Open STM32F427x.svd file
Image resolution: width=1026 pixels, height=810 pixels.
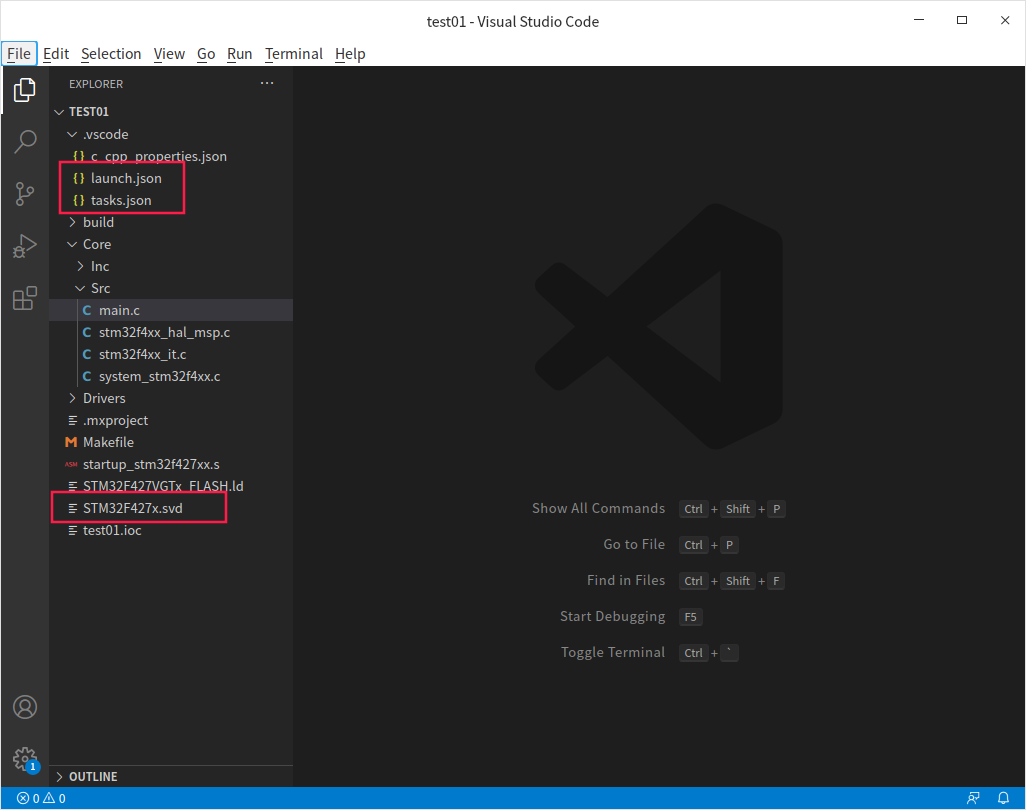point(171,508)
